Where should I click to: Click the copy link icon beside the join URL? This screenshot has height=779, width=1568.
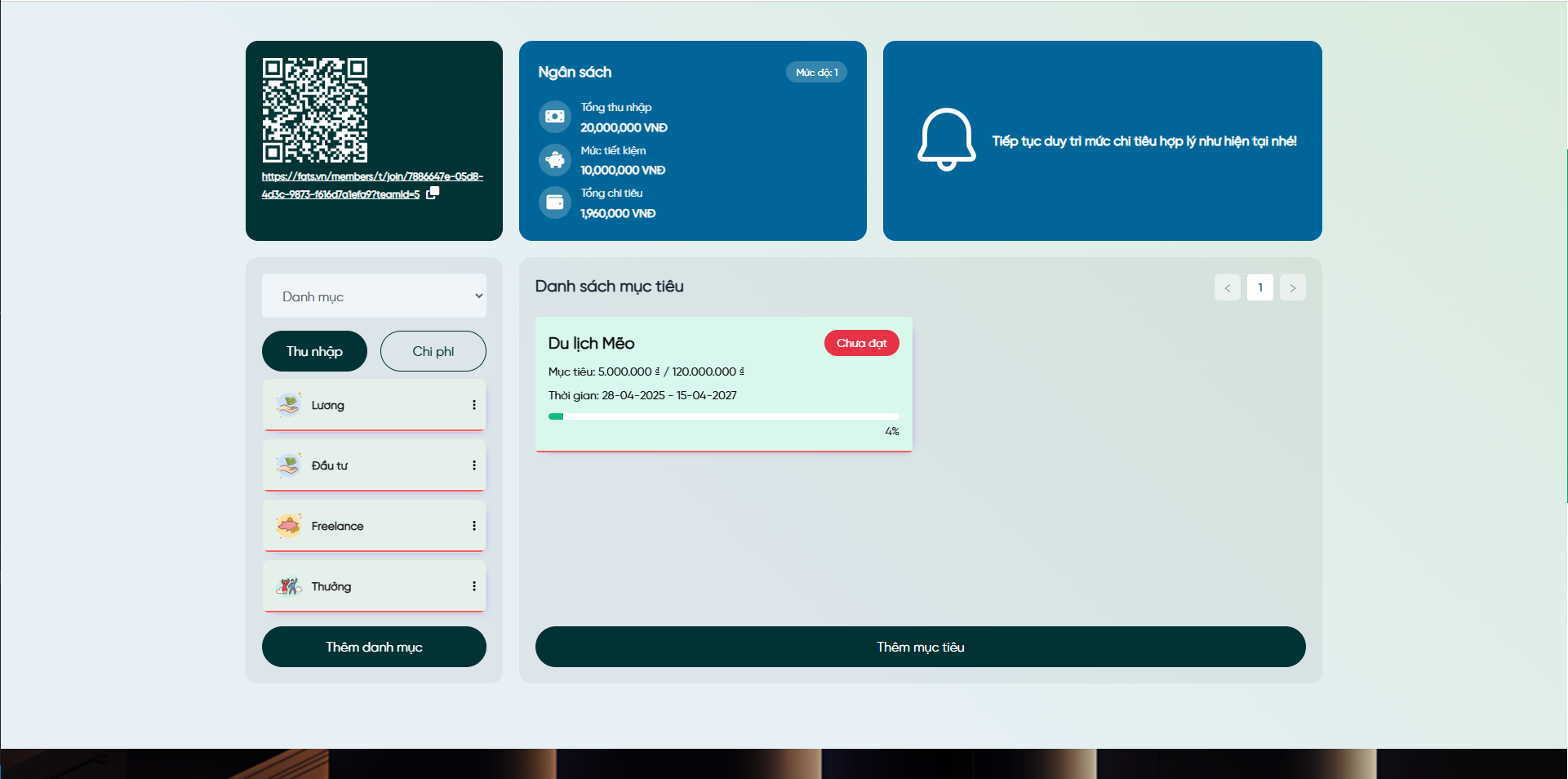[x=433, y=193]
